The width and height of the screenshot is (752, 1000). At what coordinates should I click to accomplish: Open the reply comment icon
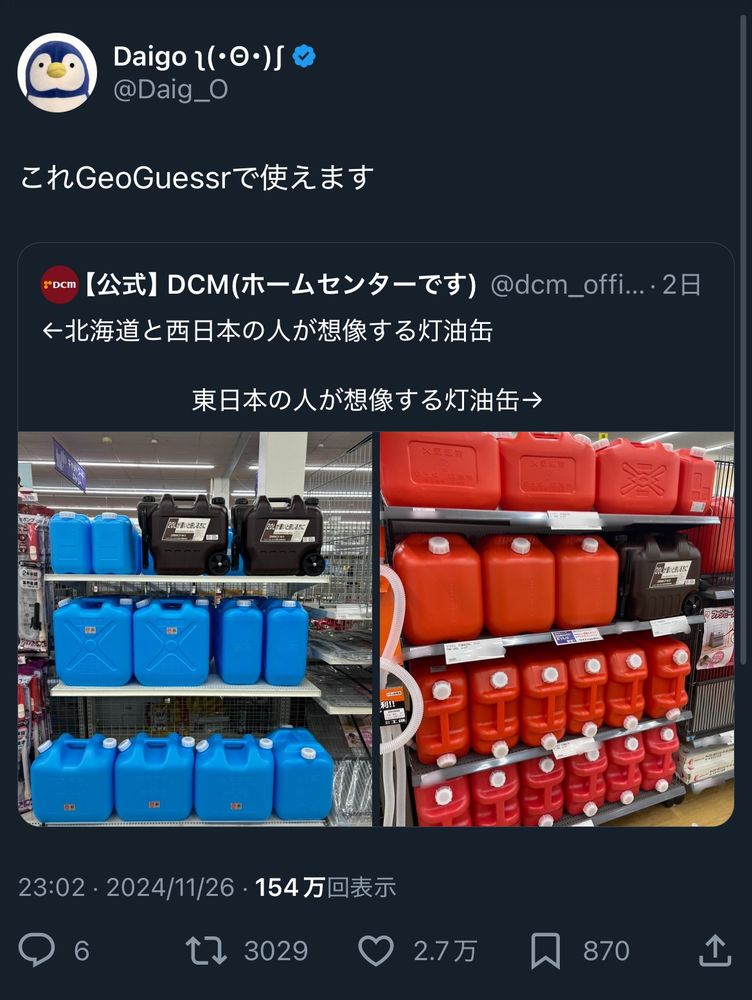tap(36, 950)
